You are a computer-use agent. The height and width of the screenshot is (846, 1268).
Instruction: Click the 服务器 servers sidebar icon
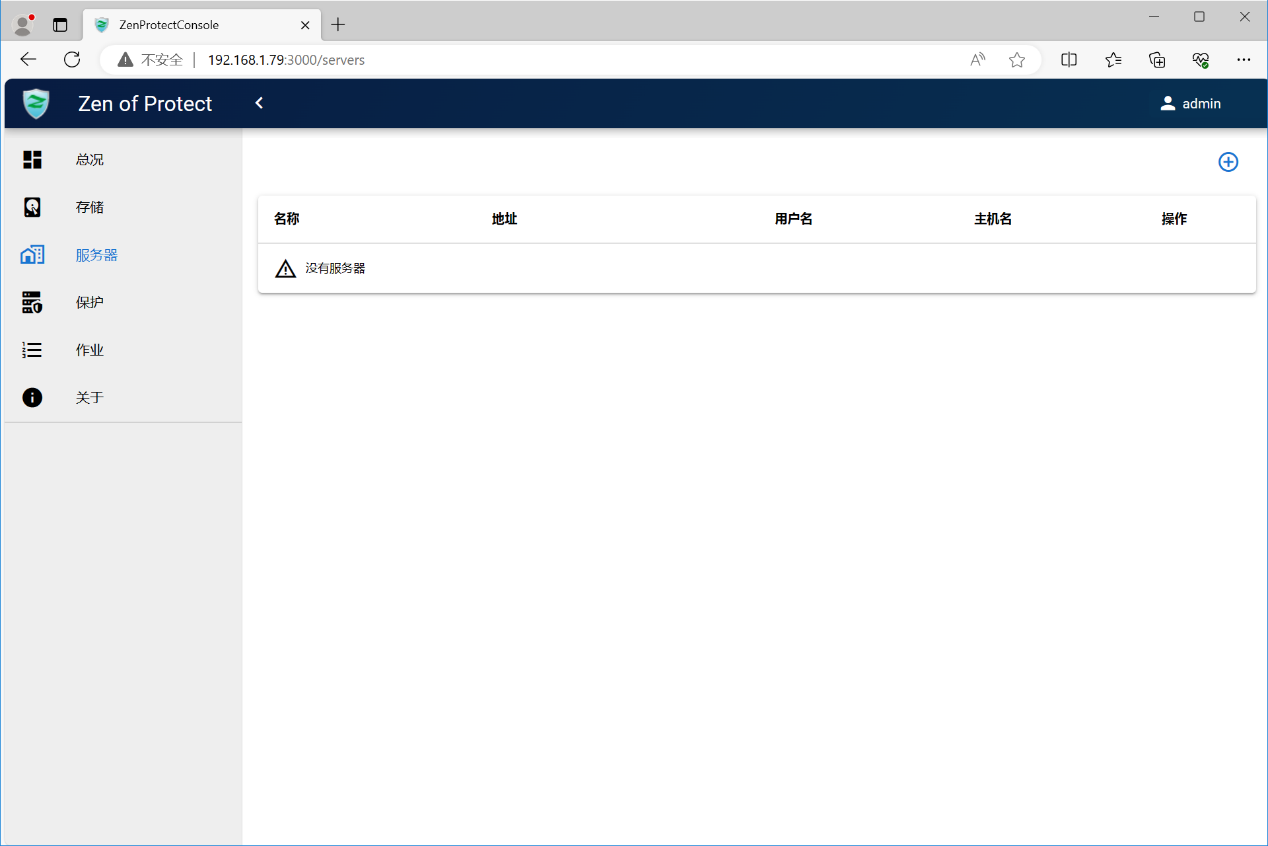[x=32, y=255]
